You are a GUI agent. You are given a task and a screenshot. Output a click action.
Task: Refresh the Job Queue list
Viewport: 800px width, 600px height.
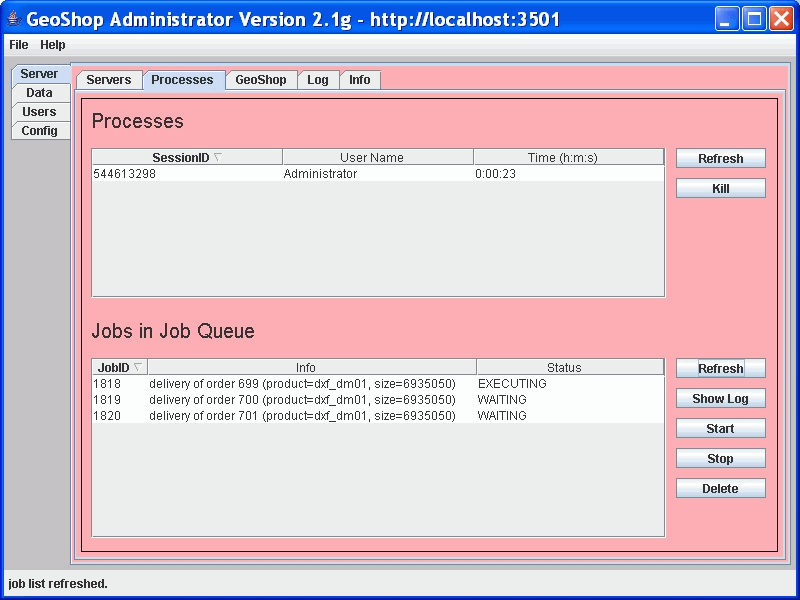[720, 368]
